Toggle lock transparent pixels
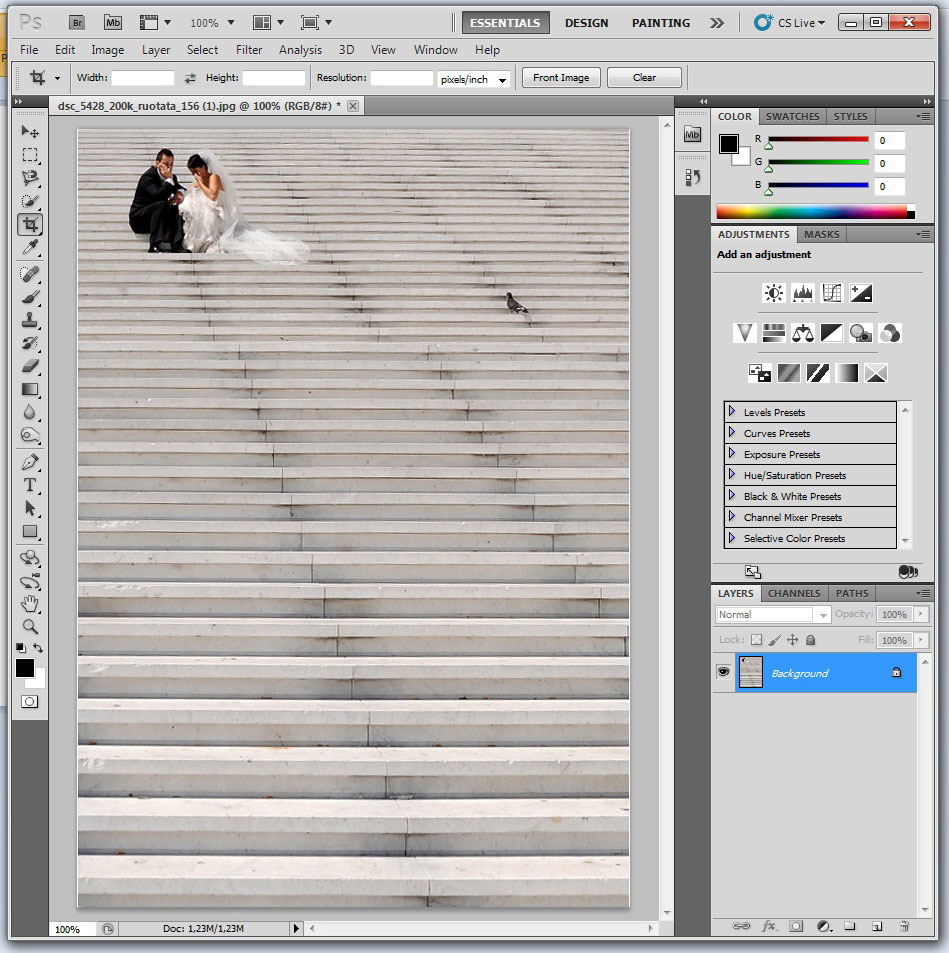This screenshot has width=949, height=953. tap(756, 640)
